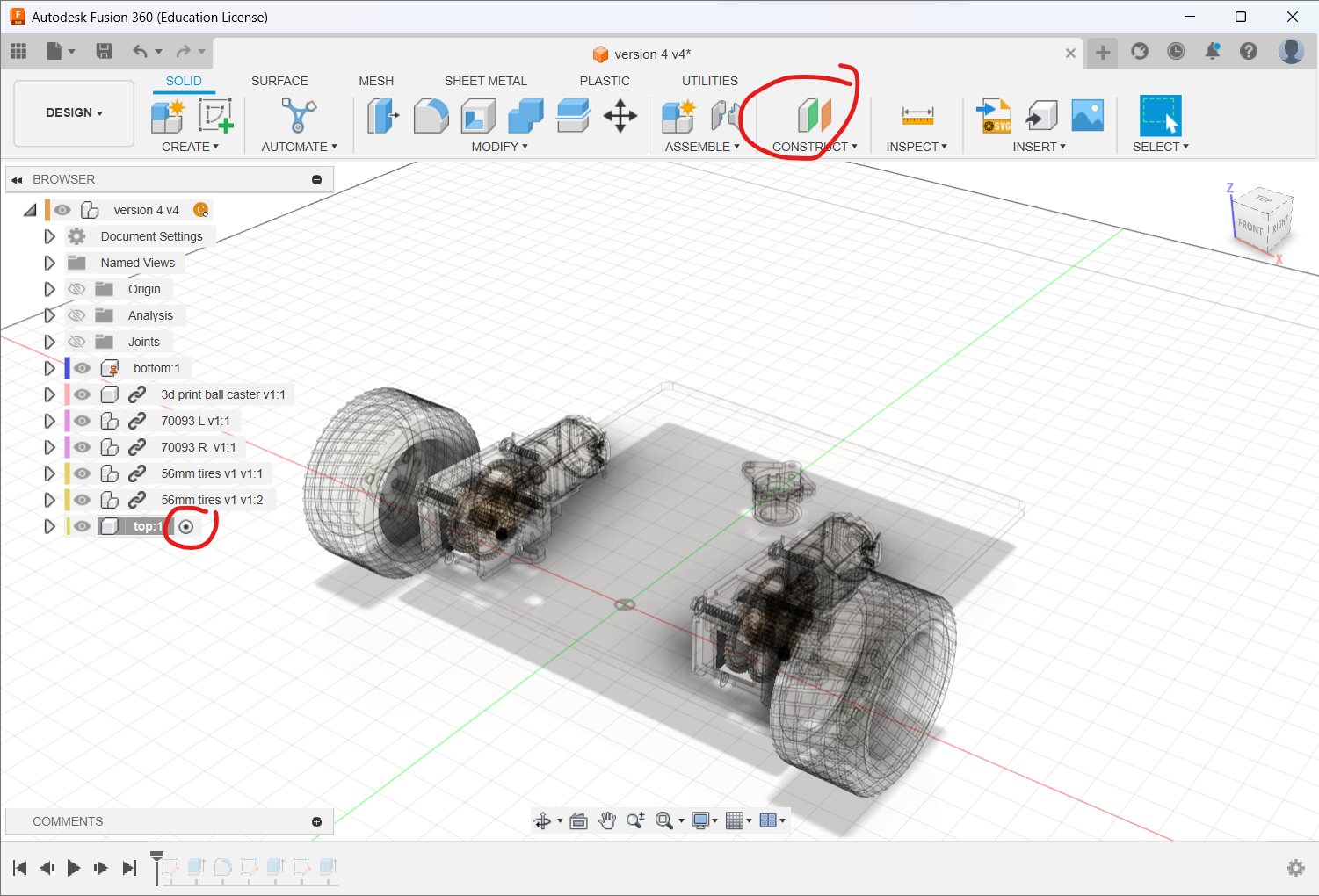Switch to the SURFACE tab
Screen dimensions: 1319x896
pos(279,81)
